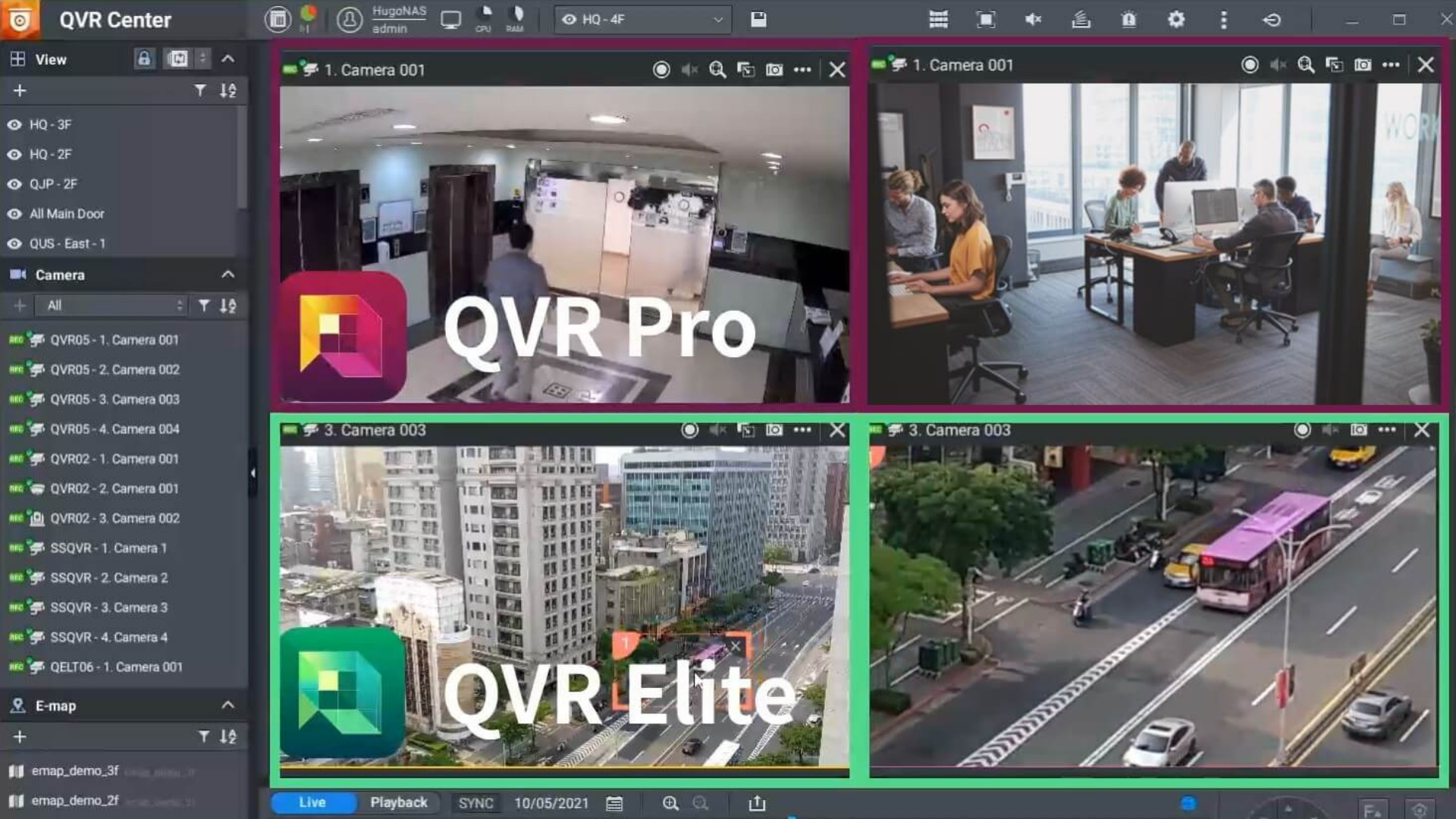This screenshot has width=1456, height=819.
Task: Open more options for top-right Camera 001
Action: point(1391,65)
